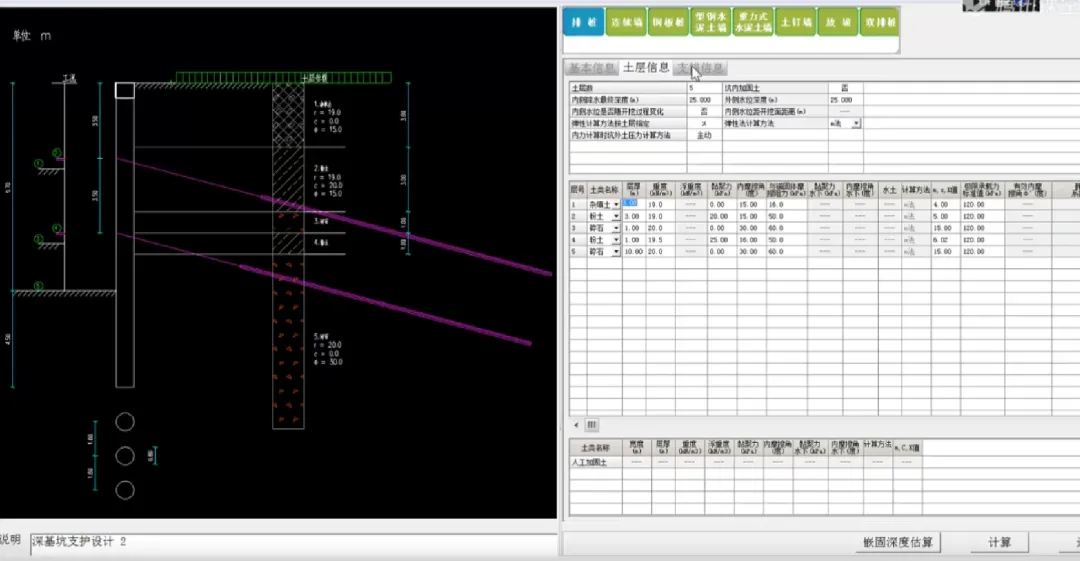The image size is (1080, 561).
Task: Select the 排桩 support type button
Action: 584,22
